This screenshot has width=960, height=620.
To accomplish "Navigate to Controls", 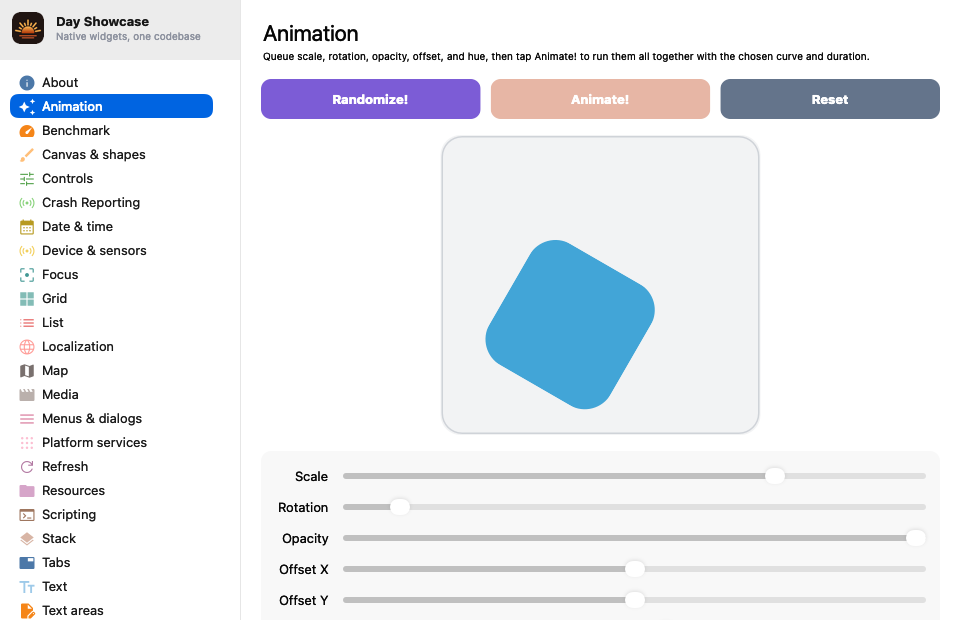I will pyautogui.click(x=111, y=179).
